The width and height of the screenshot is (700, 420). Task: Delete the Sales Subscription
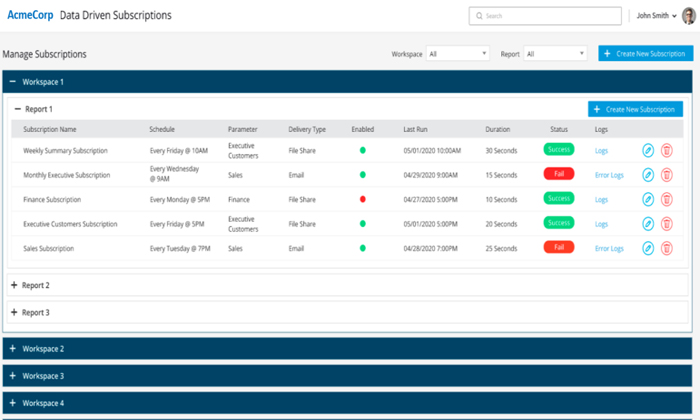(x=667, y=248)
